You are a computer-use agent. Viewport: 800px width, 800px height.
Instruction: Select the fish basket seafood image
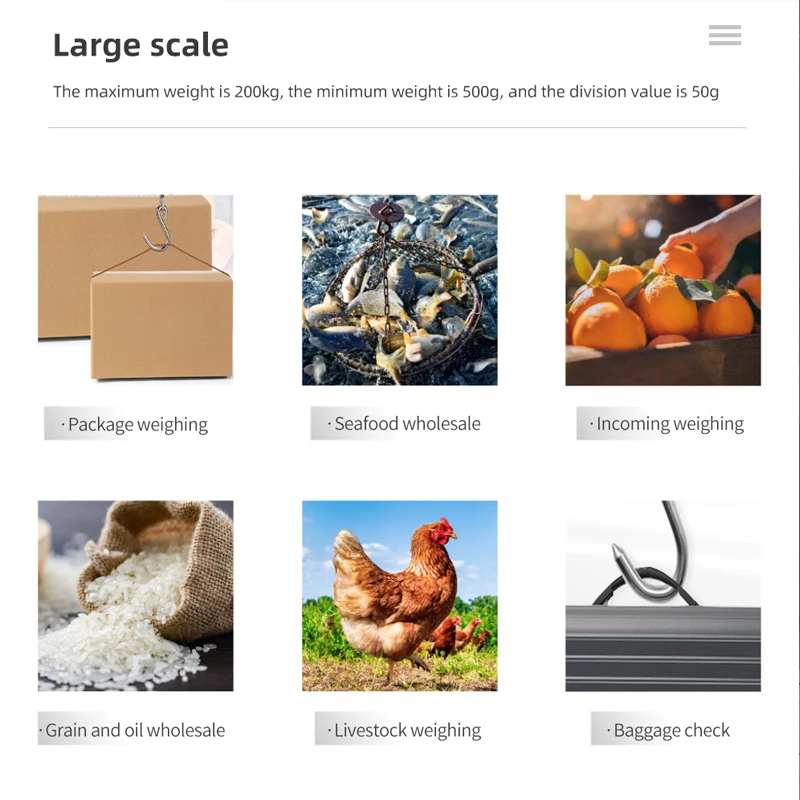[399, 290]
